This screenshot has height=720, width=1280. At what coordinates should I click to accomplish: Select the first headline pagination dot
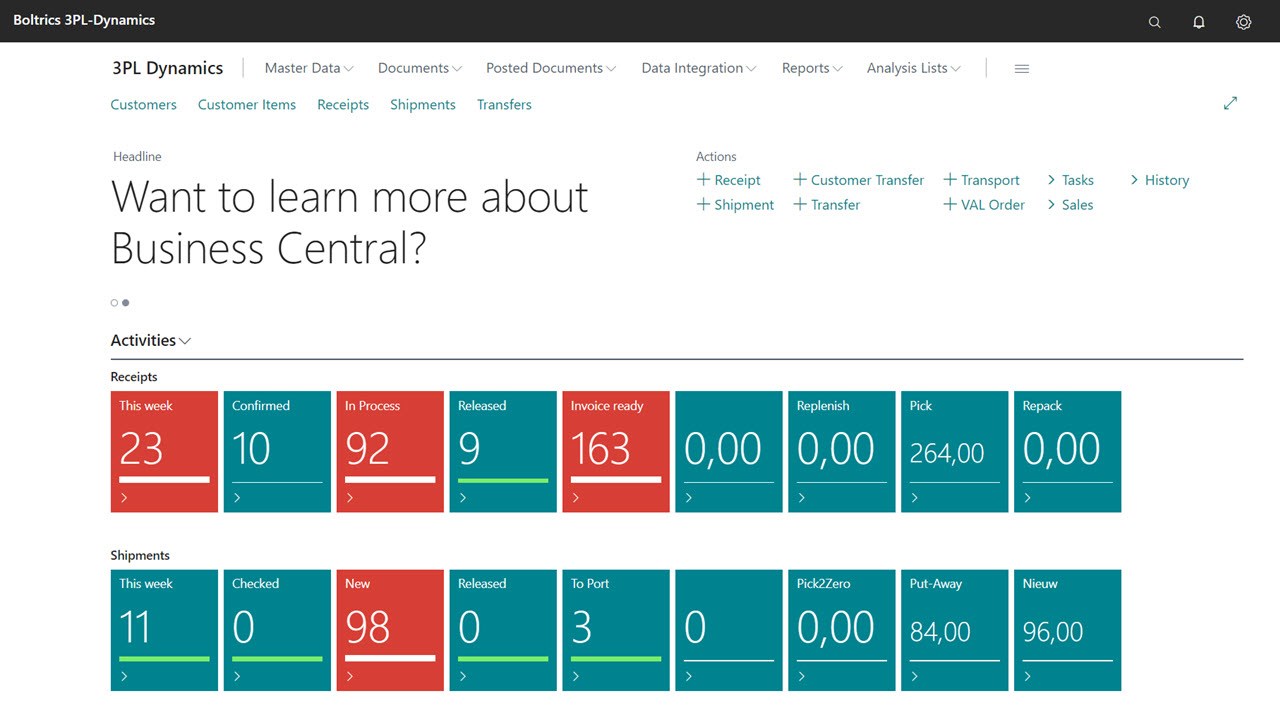tap(114, 302)
